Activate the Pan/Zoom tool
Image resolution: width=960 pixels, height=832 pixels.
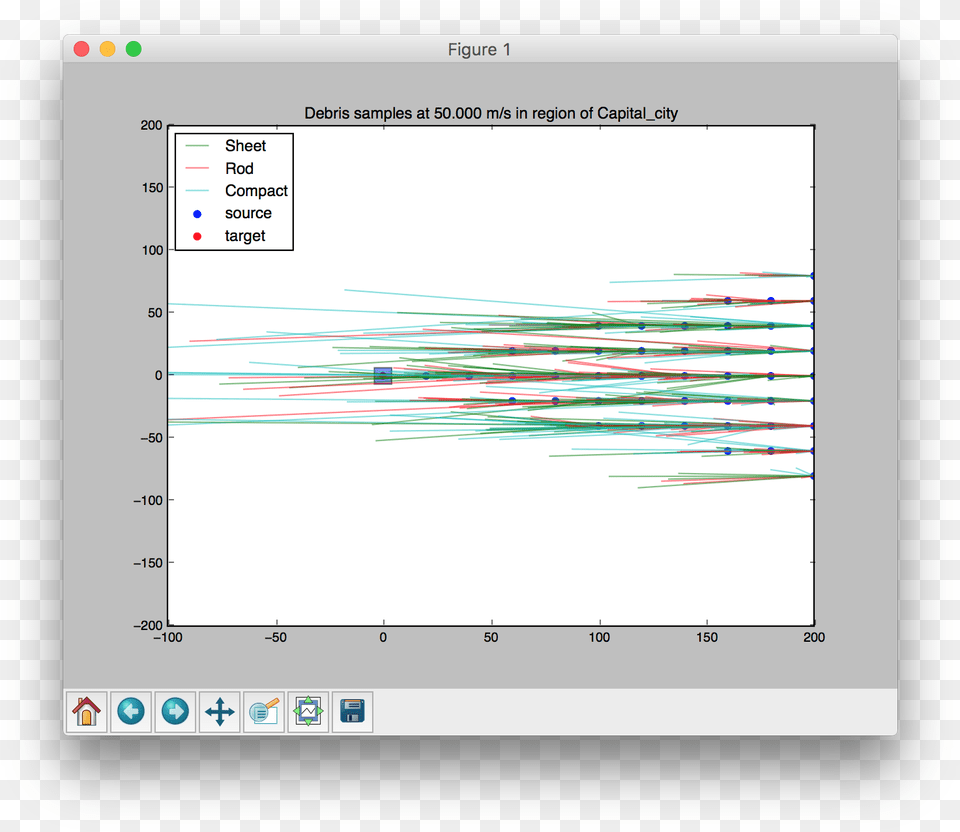(219, 712)
